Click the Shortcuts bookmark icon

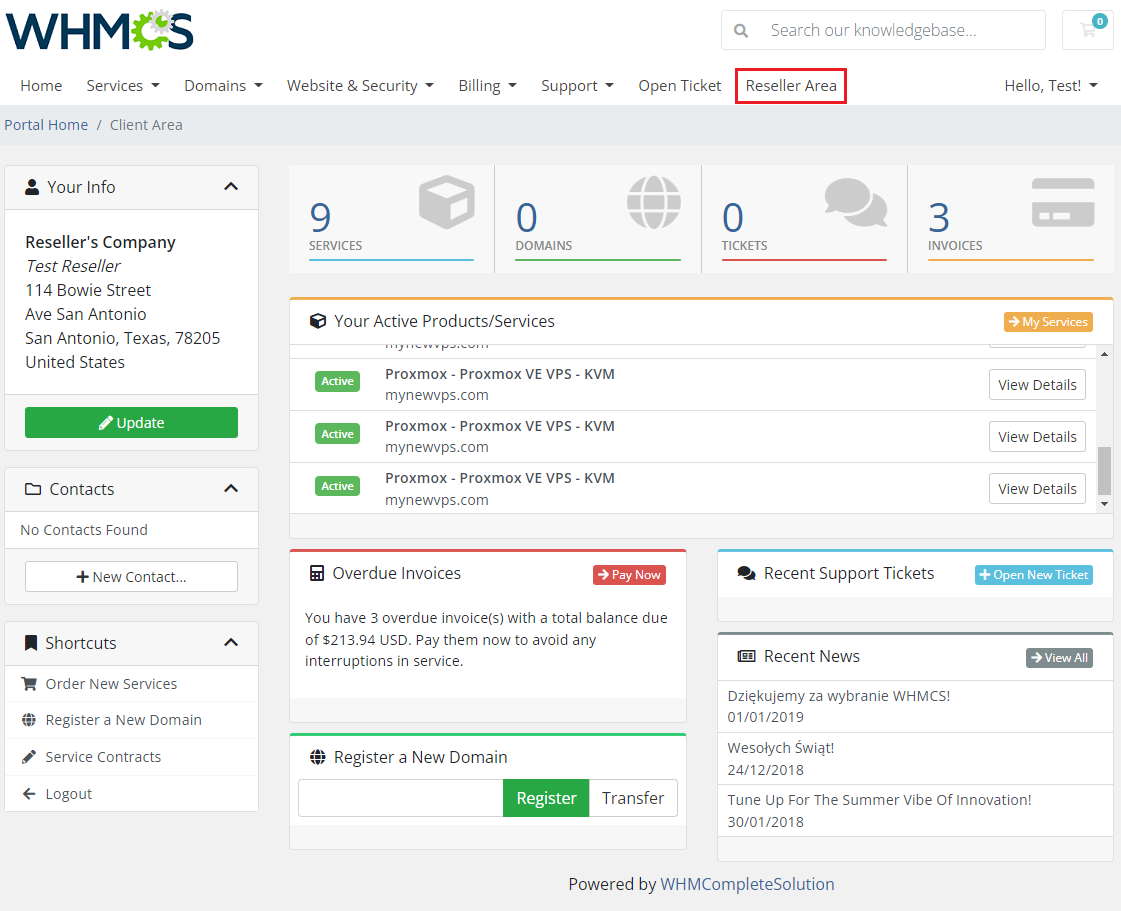click(31, 643)
